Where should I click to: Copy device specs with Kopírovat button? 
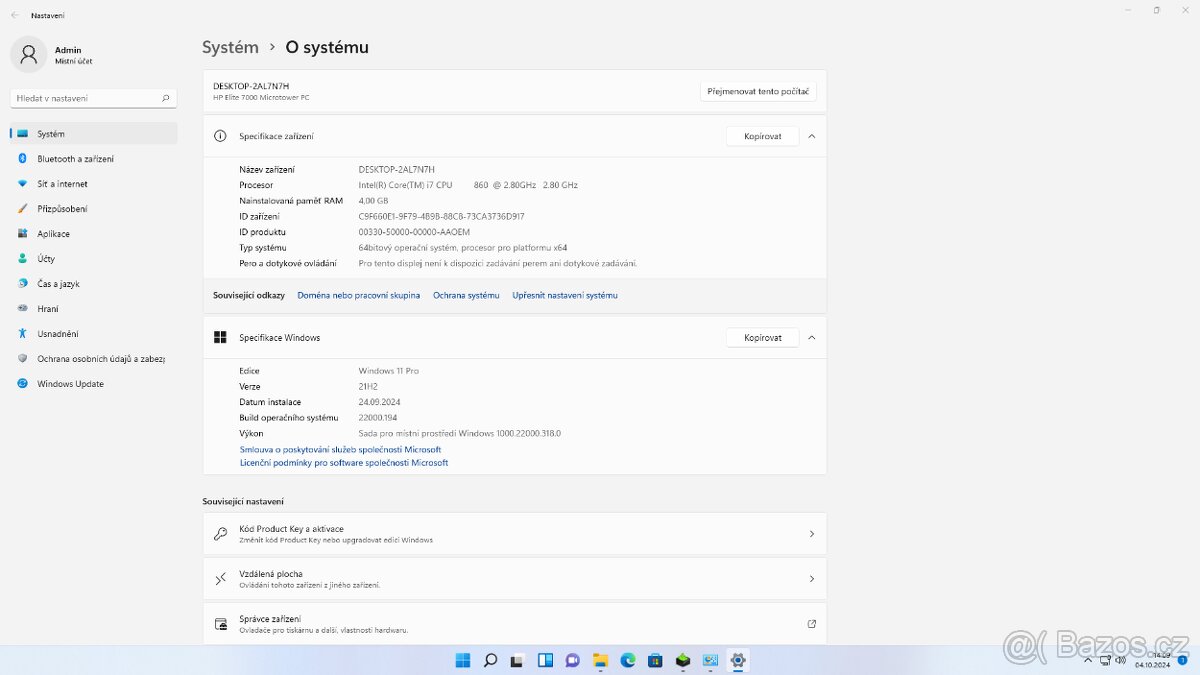point(762,136)
